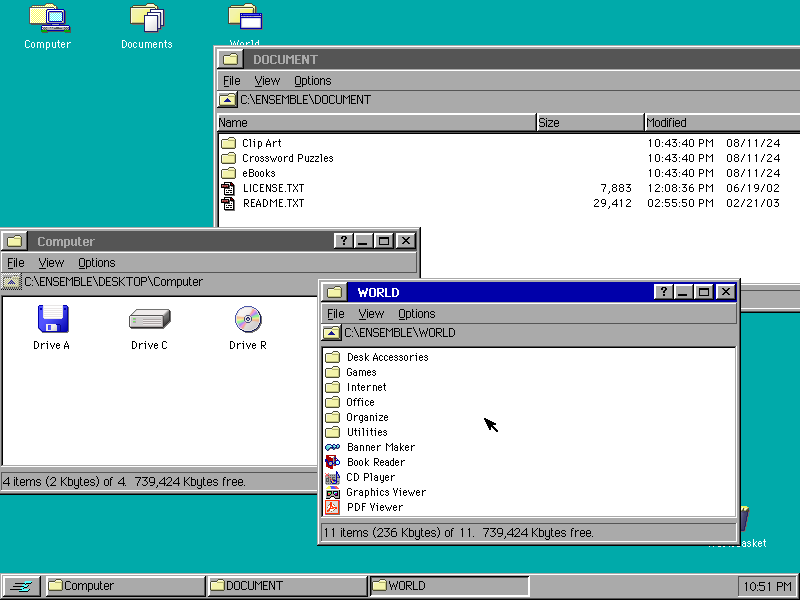This screenshot has width=800, height=600.
Task: Open View menu in Computer window
Action: tap(51, 263)
